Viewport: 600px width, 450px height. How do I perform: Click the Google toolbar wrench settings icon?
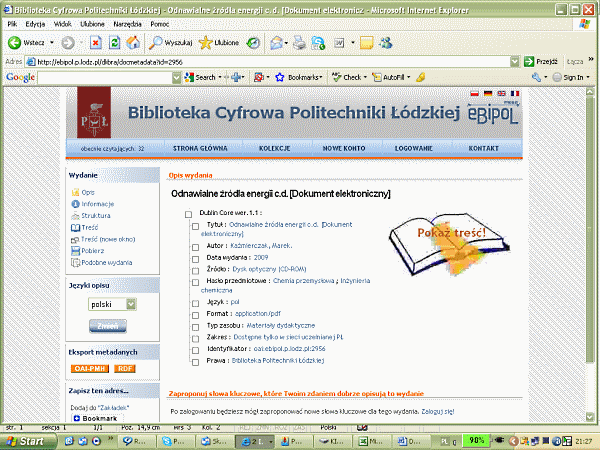click(536, 77)
